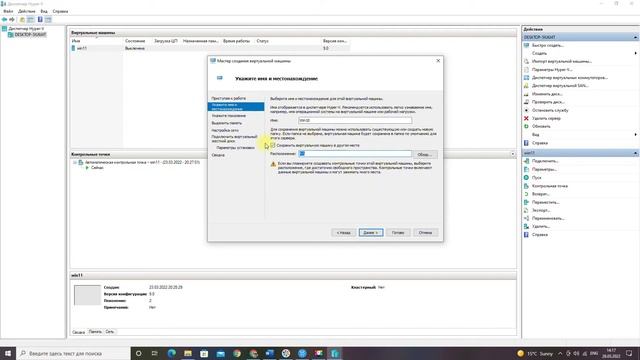Click the Расположение (location) text field
Image resolution: width=640 pixels, height=360 pixels.
tap(355, 154)
